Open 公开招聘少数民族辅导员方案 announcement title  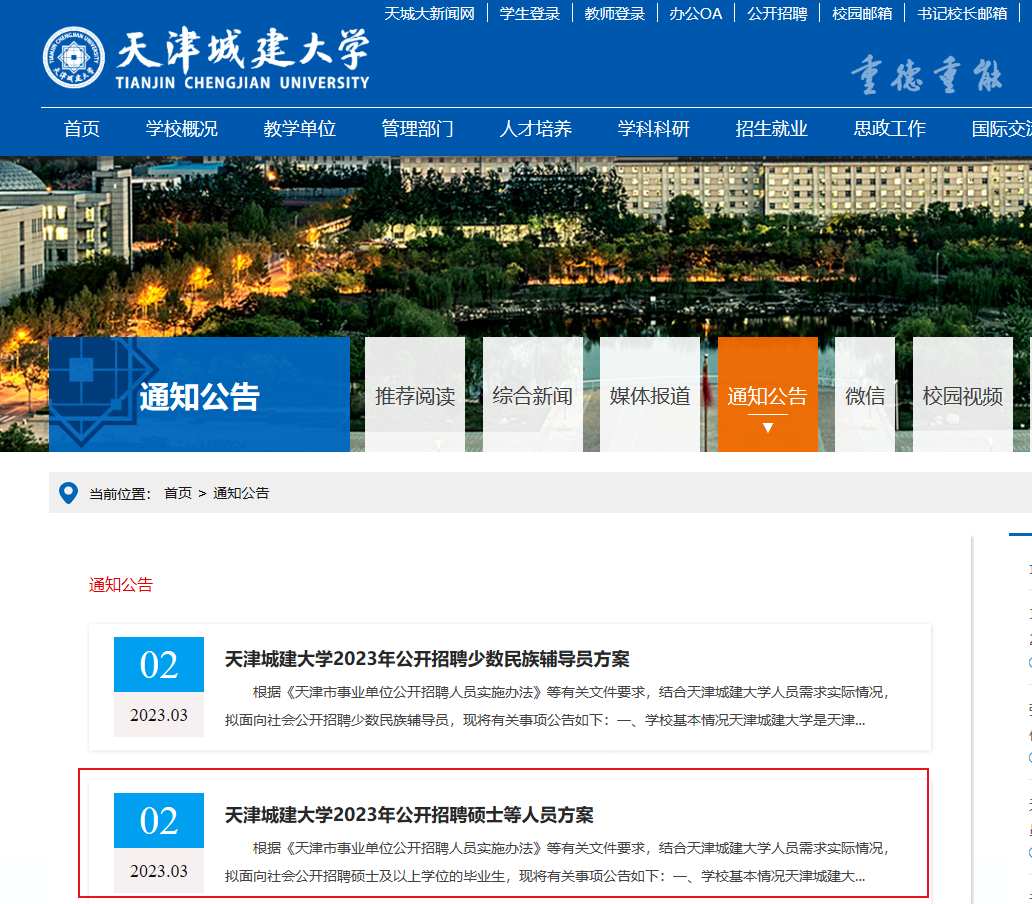(427, 659)
